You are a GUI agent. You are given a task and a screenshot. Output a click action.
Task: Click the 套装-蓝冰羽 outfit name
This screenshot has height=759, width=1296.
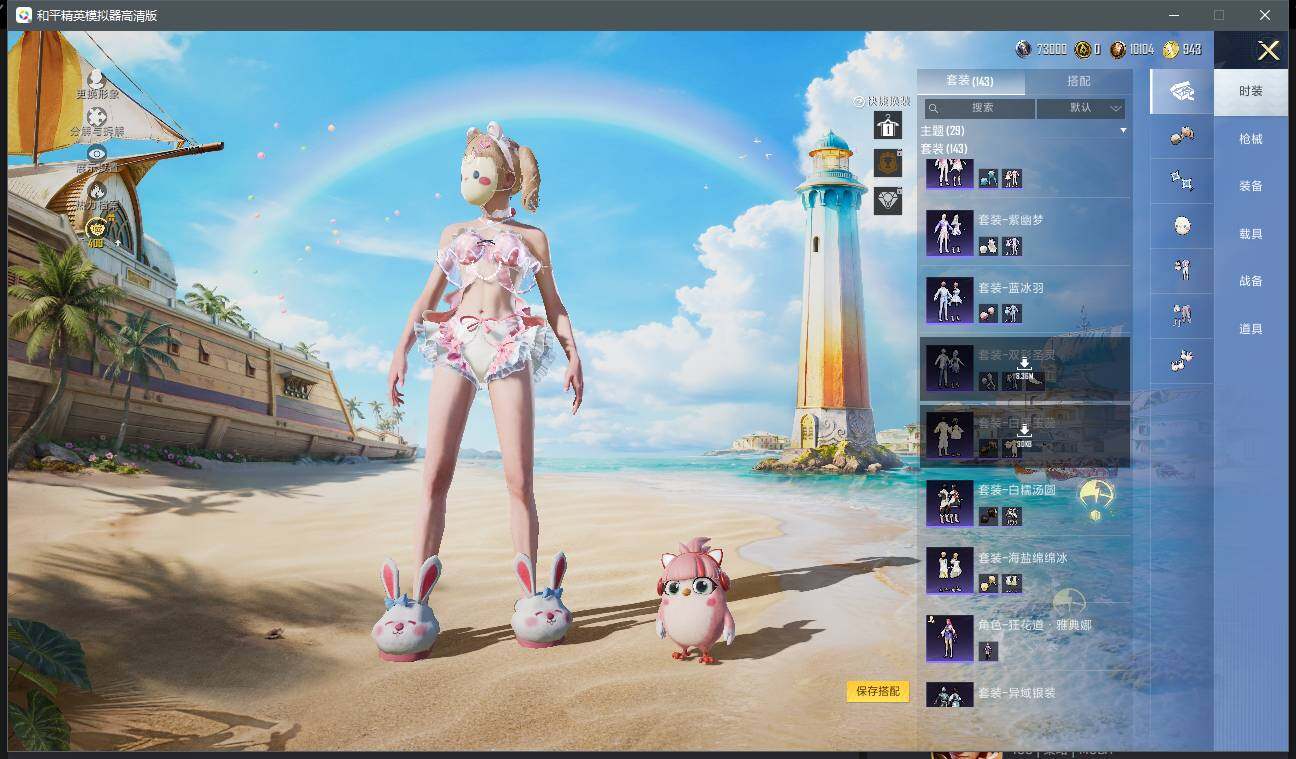(1011, 288)
